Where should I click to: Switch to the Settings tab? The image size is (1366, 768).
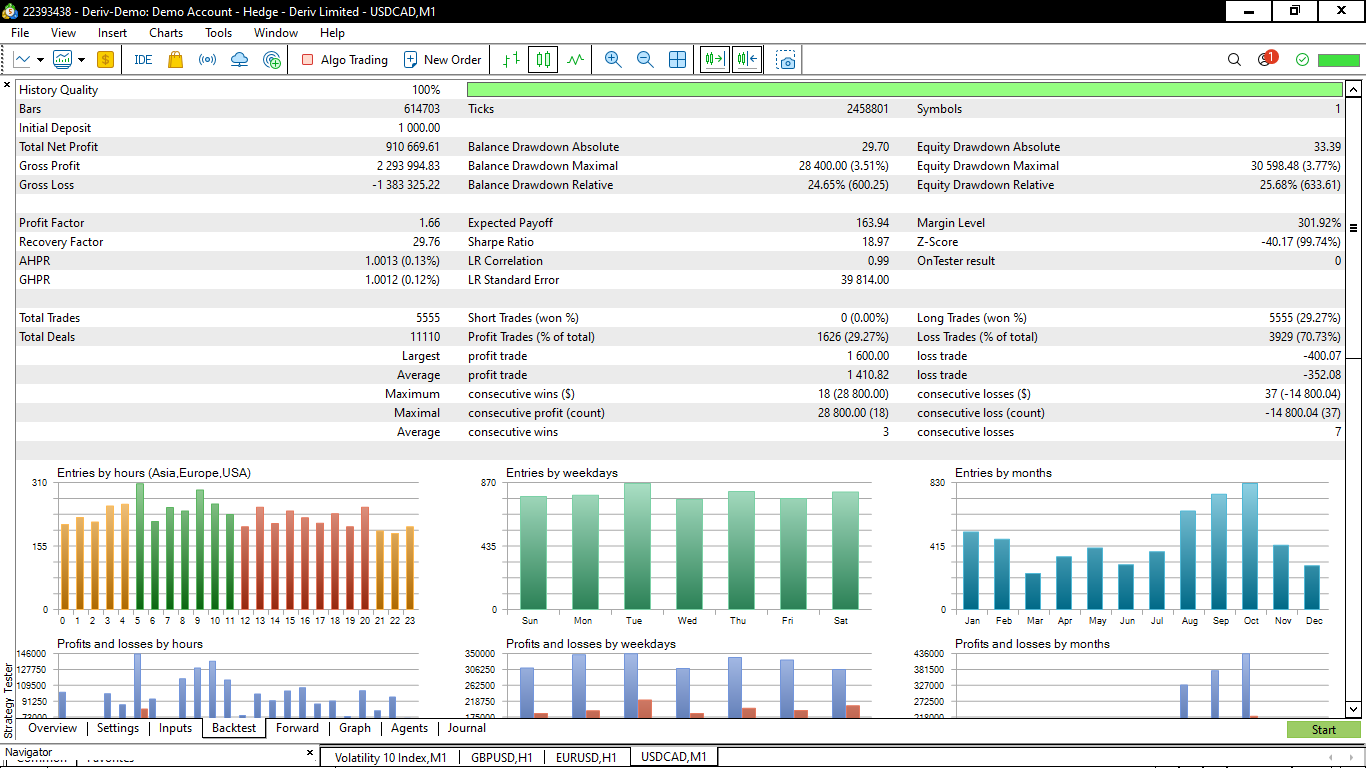[118, 728]
